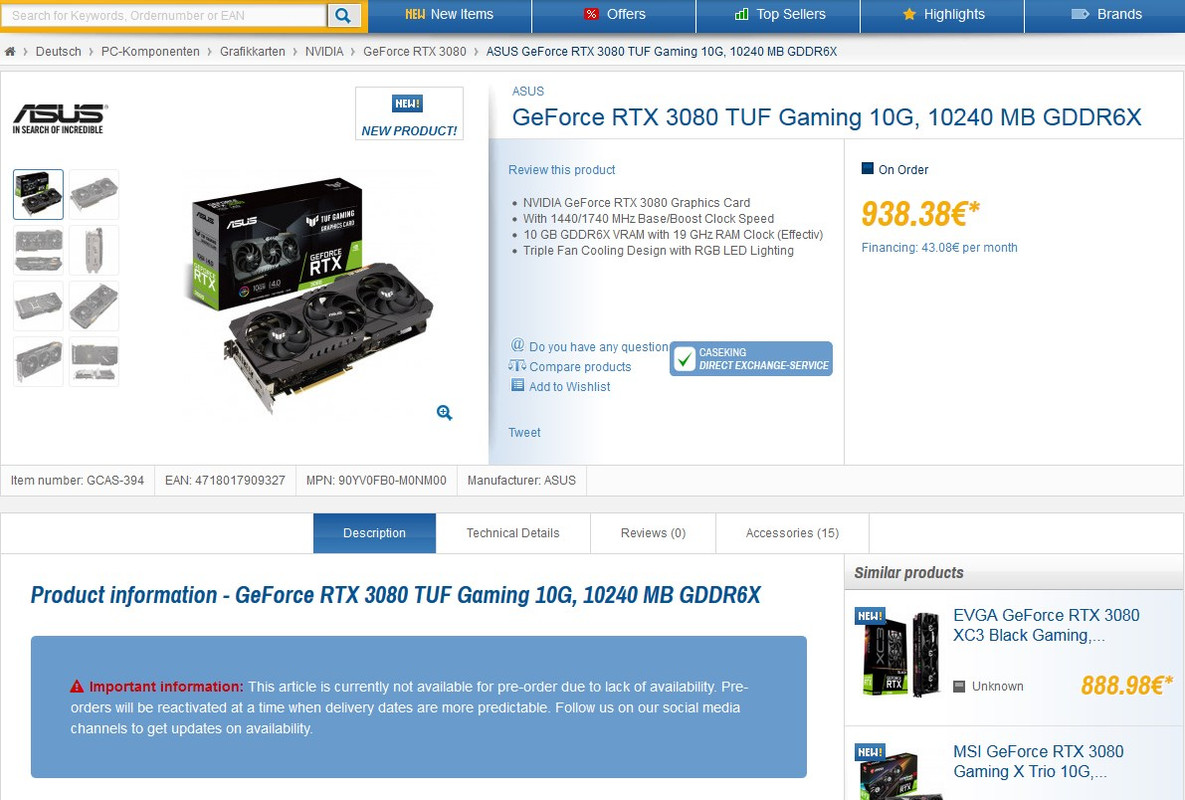Select the seventh product thumbnail, bottom row left
1185x800 pixels.
tap(39, 362)
